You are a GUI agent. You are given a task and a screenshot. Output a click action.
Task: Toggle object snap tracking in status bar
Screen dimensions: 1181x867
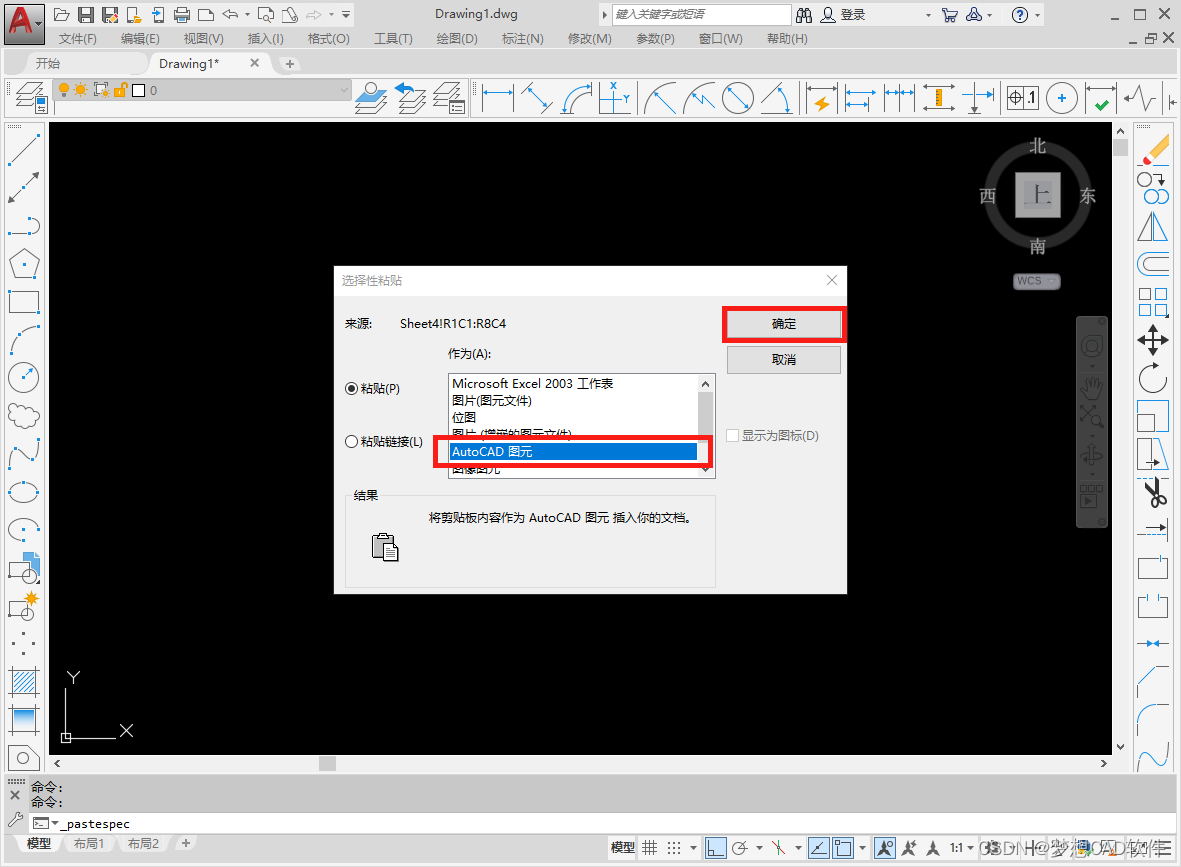(x=819, y=847)
